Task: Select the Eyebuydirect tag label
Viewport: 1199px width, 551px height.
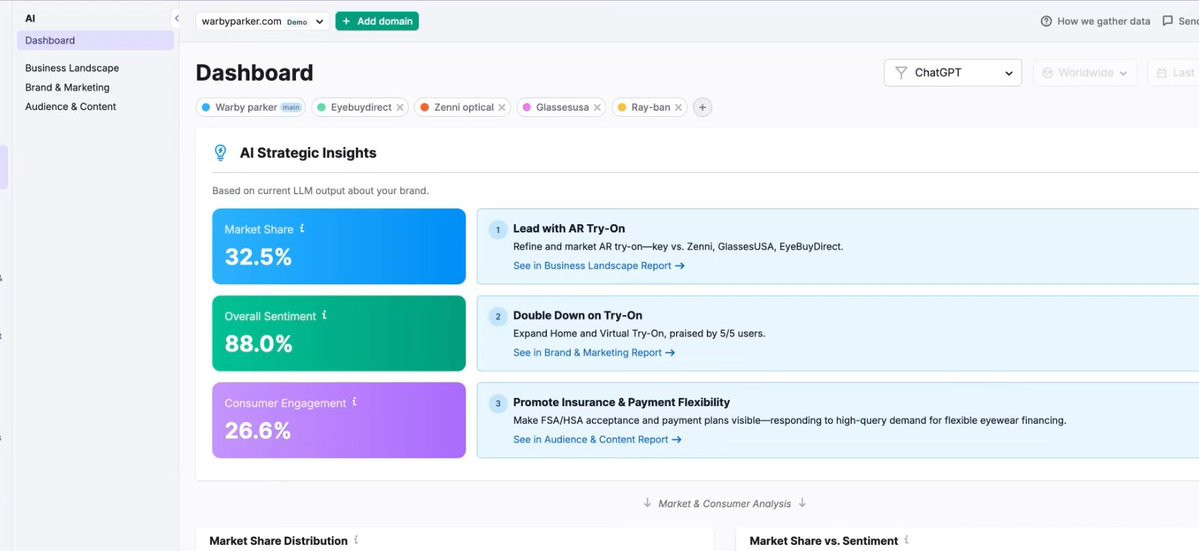Action: pos(361,108)
